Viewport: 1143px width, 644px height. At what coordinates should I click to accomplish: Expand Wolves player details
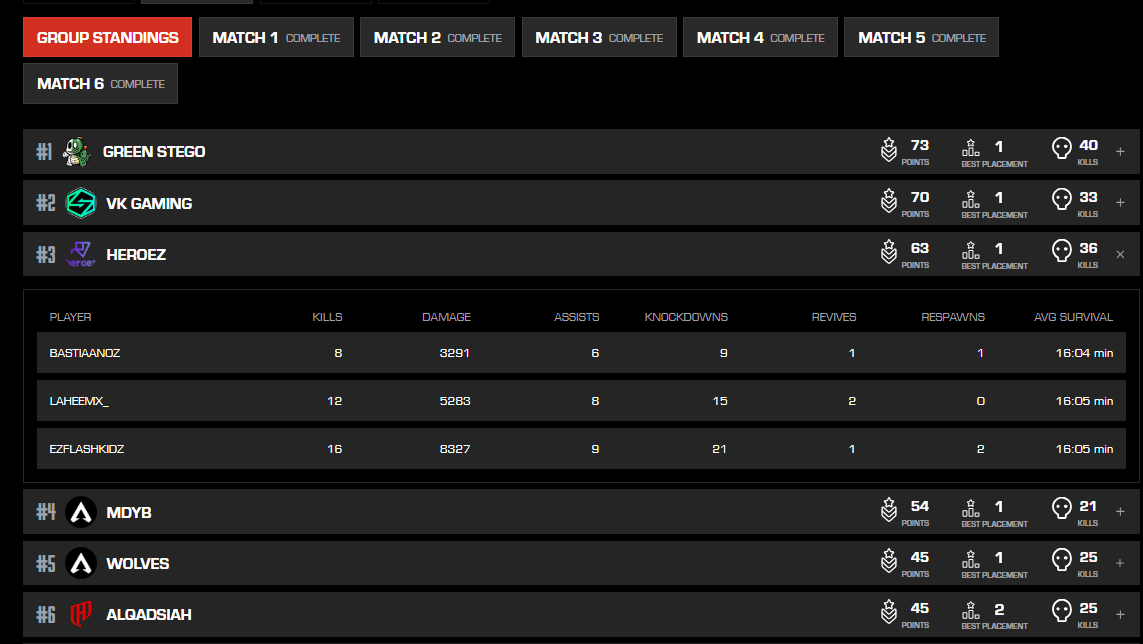pos(1120,563)
